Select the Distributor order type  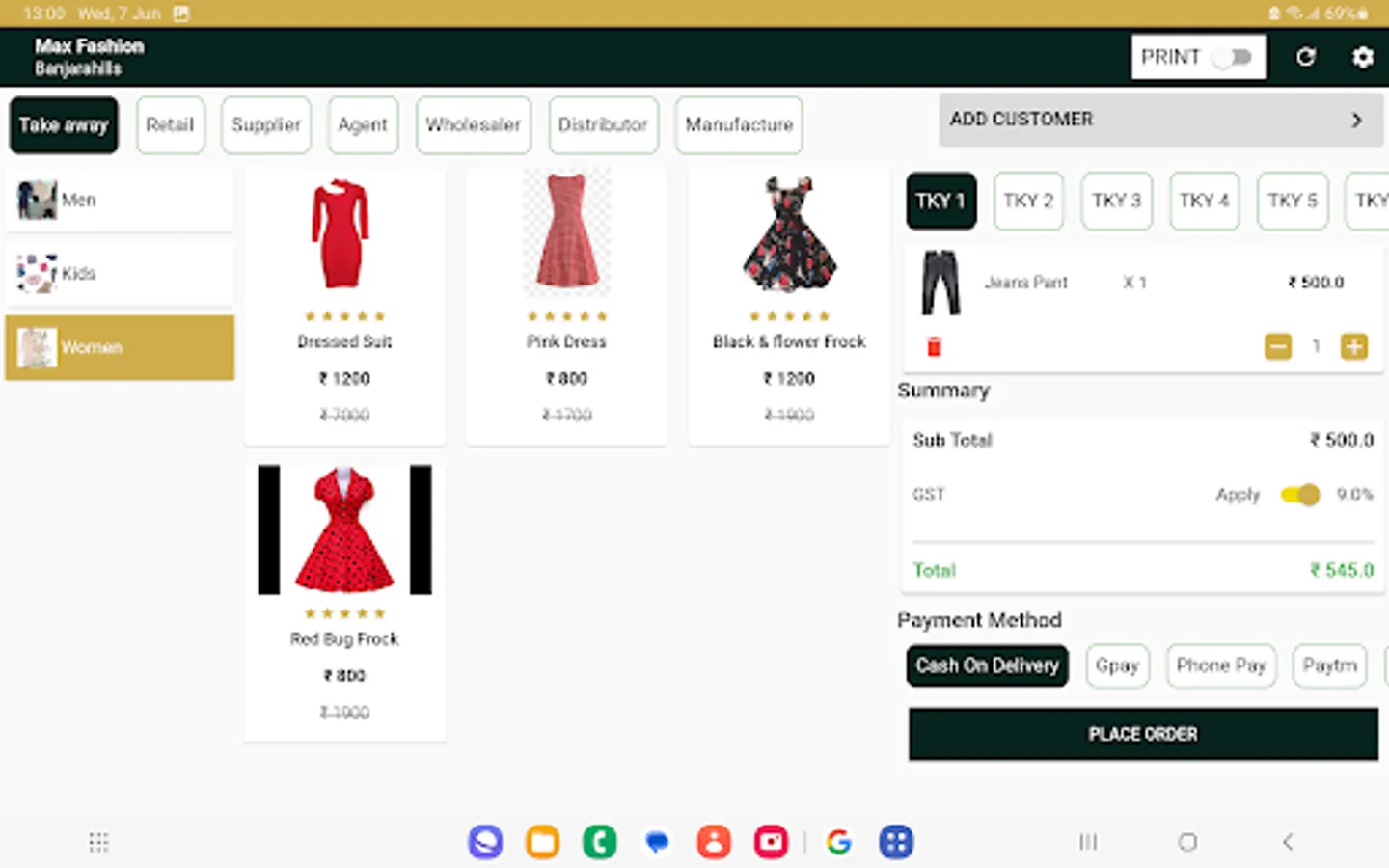pos(603,125)
